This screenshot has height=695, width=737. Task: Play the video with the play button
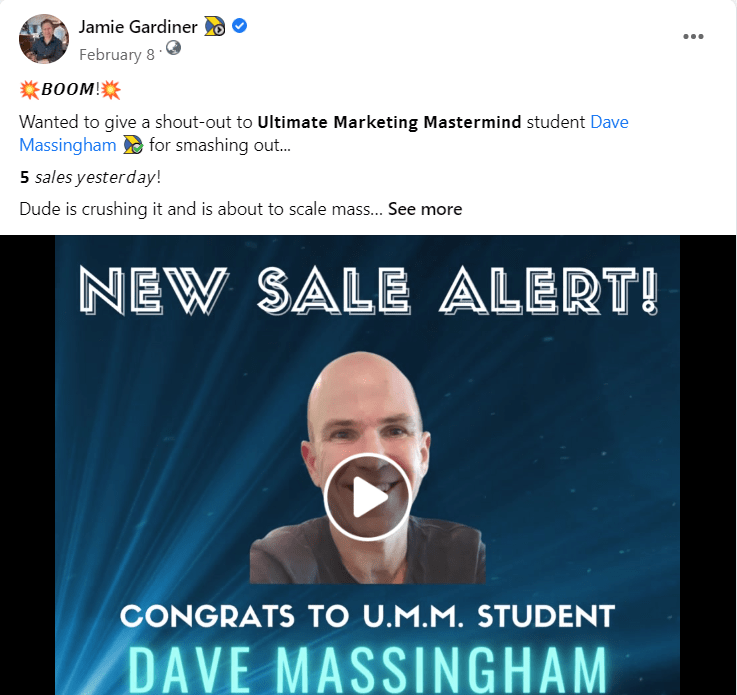click(x=368, y=497)
